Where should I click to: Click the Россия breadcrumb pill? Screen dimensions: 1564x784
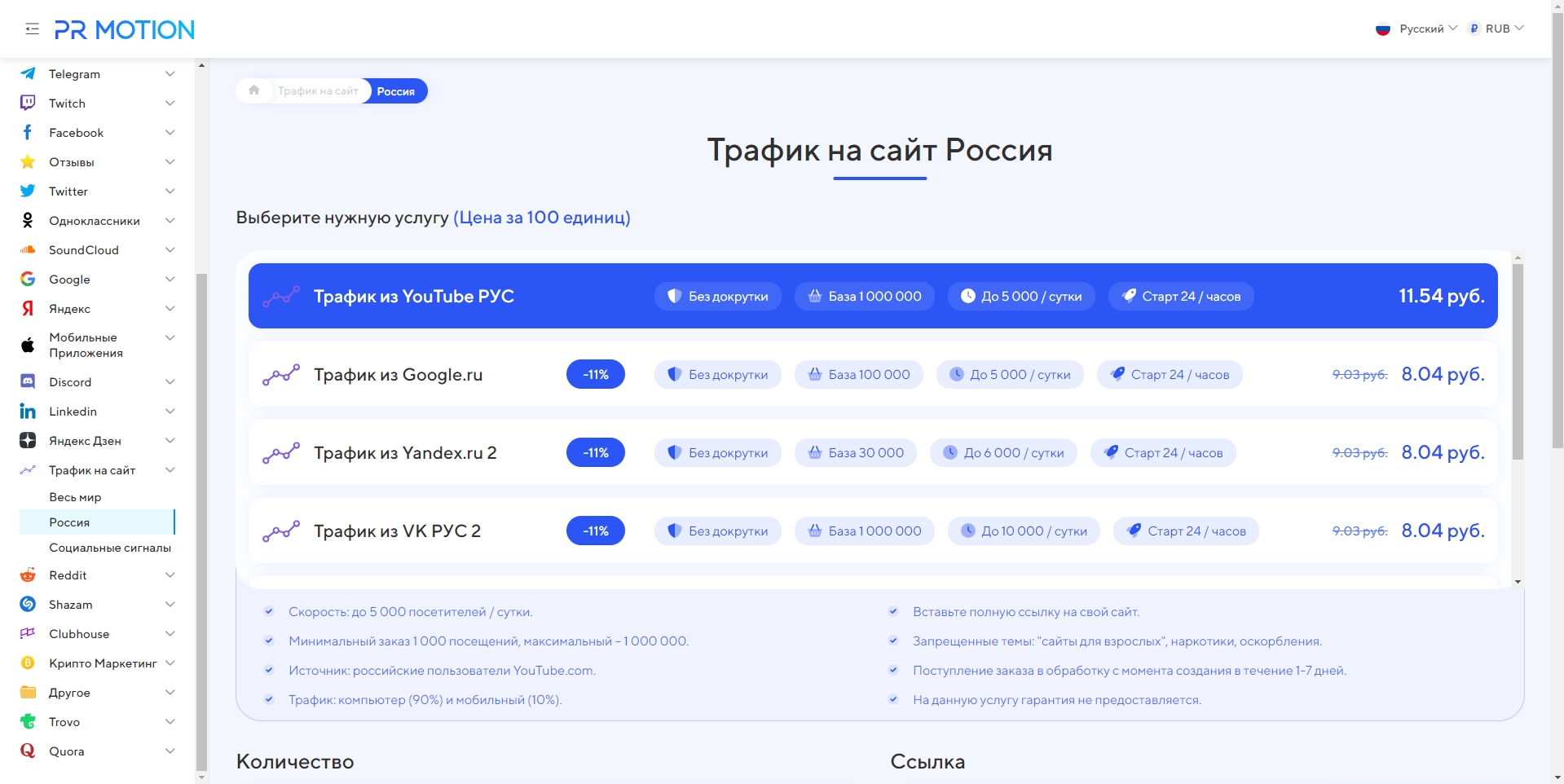[x=395, y=91]
